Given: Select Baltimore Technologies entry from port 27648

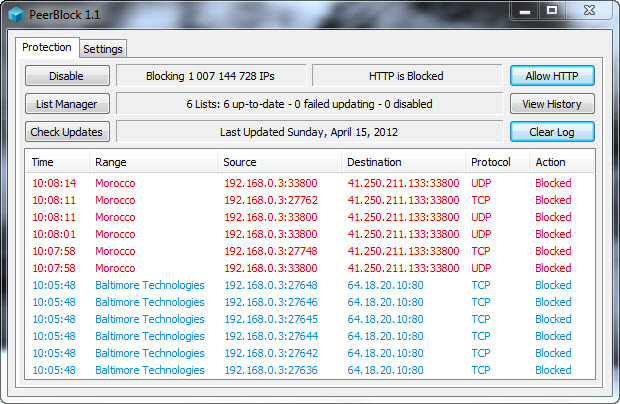Looking at the screenshot, I should (x=310, y=285).
